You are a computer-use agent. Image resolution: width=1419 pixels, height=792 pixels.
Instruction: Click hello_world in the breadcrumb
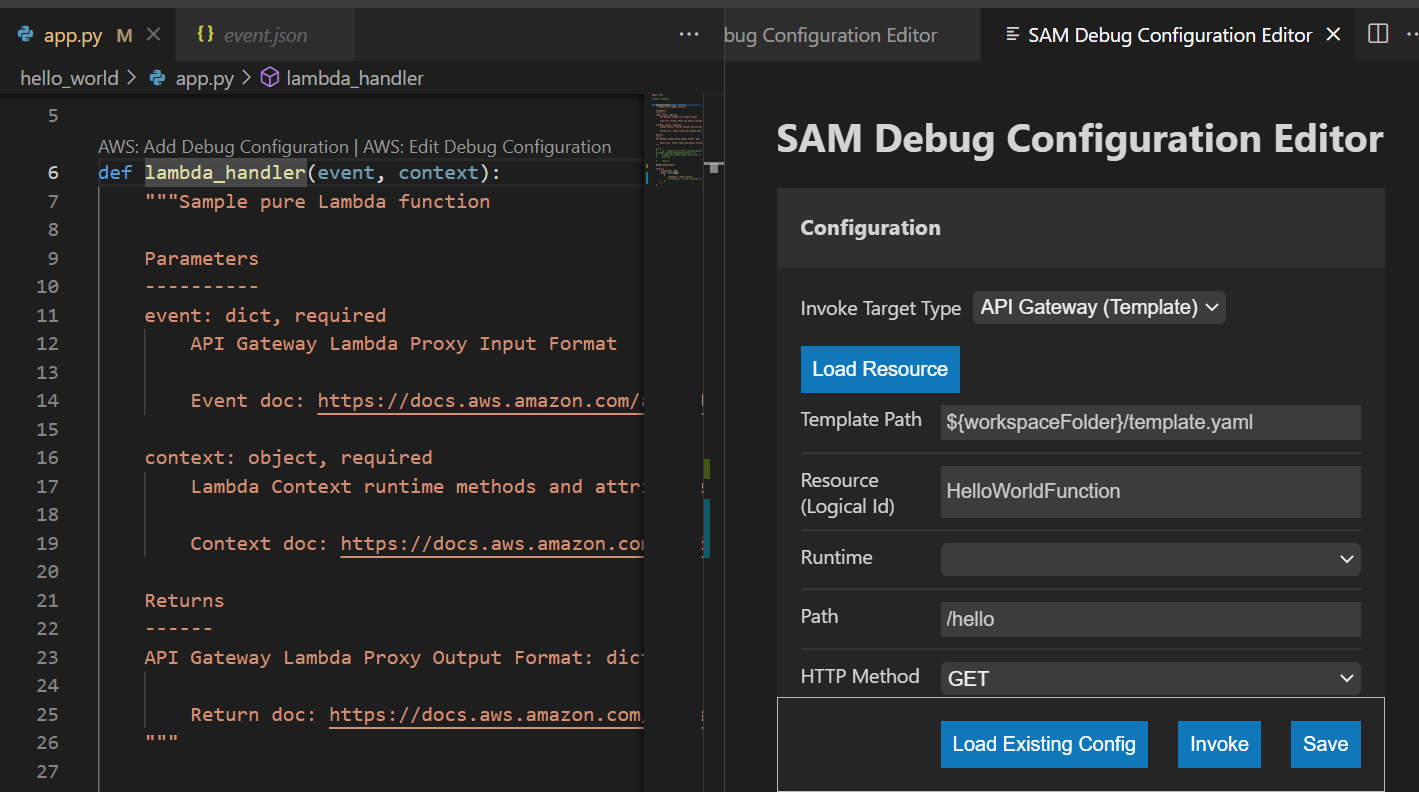(69, 78)
